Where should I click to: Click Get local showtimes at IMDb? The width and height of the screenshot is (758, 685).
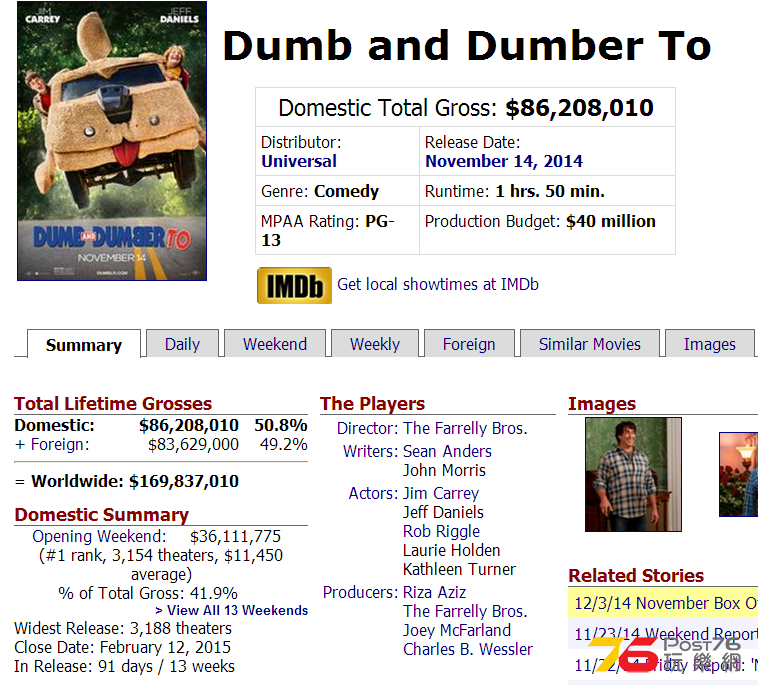pyautogui.click(x=438, y=284)
